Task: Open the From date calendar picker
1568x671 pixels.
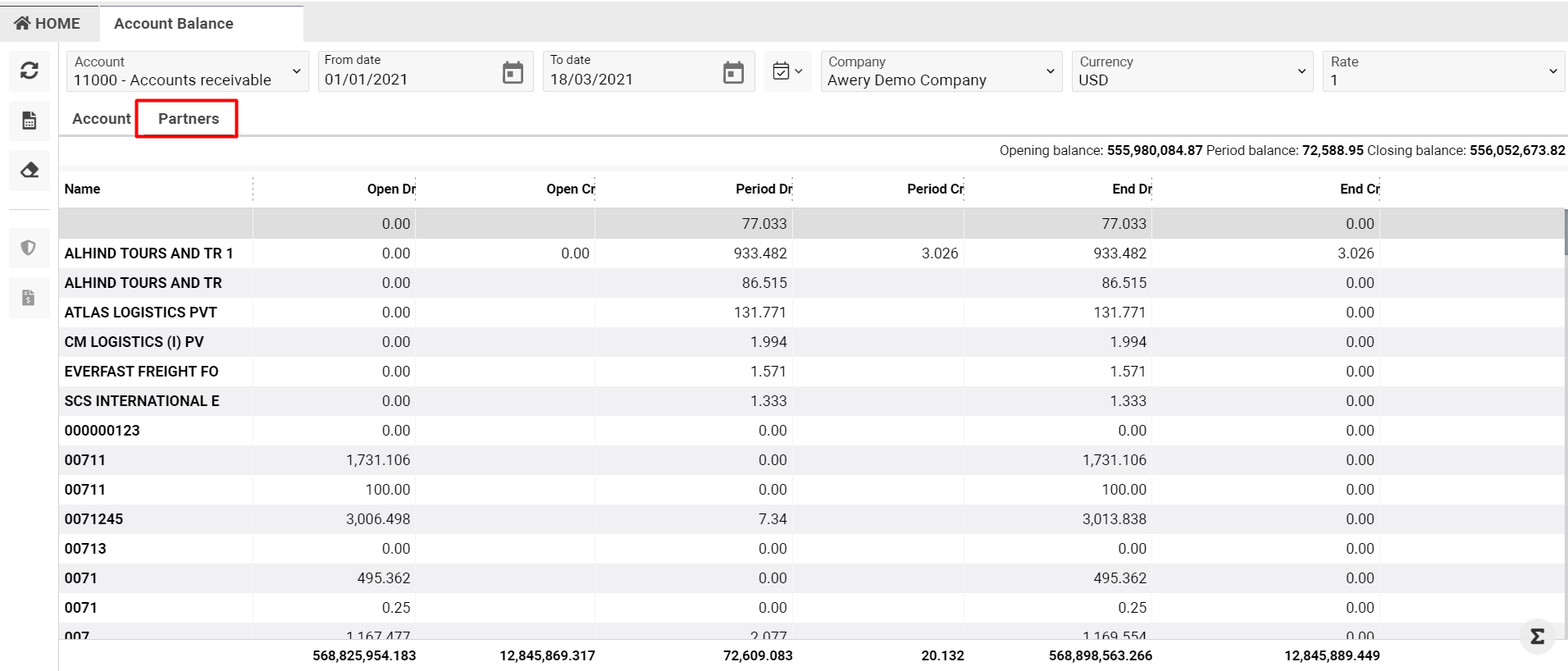Action: (x=513, y=72)
